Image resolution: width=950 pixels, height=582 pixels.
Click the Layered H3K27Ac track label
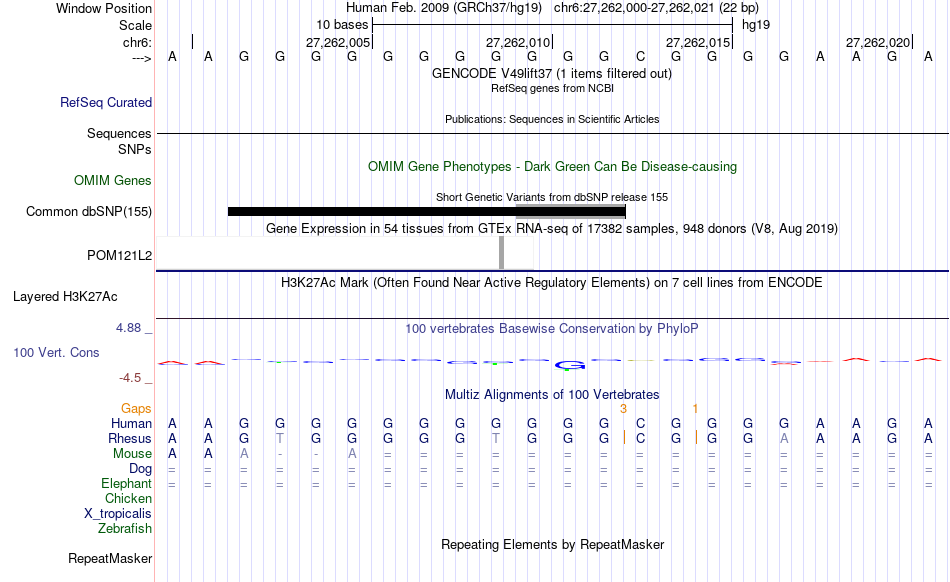(x=65, y=297)
